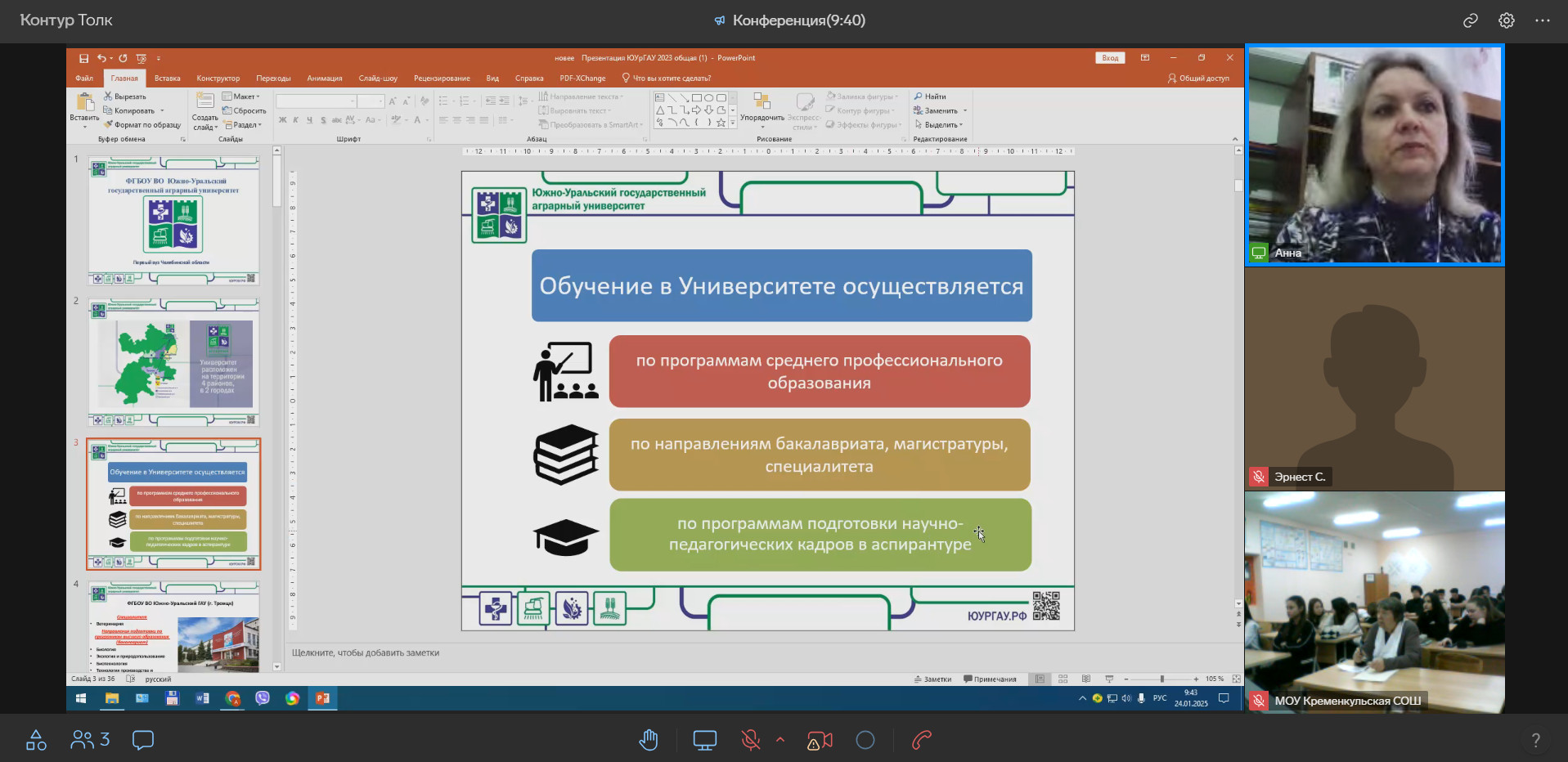Open the conference chat panel

pyautogui.click(x=143, y=741)
